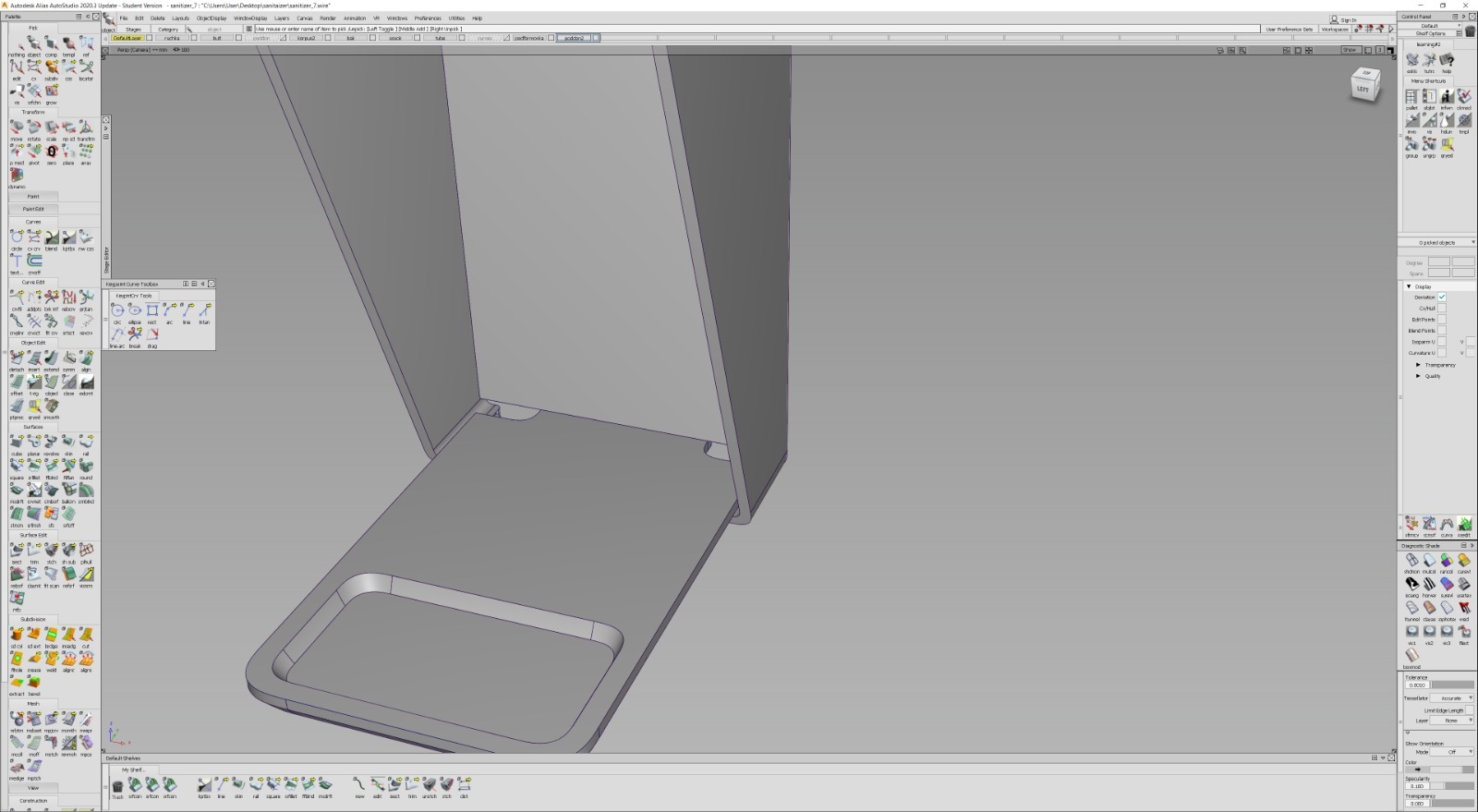
Task: Open the Tessellator Accurate dropdown
Action: point(1453,698)
